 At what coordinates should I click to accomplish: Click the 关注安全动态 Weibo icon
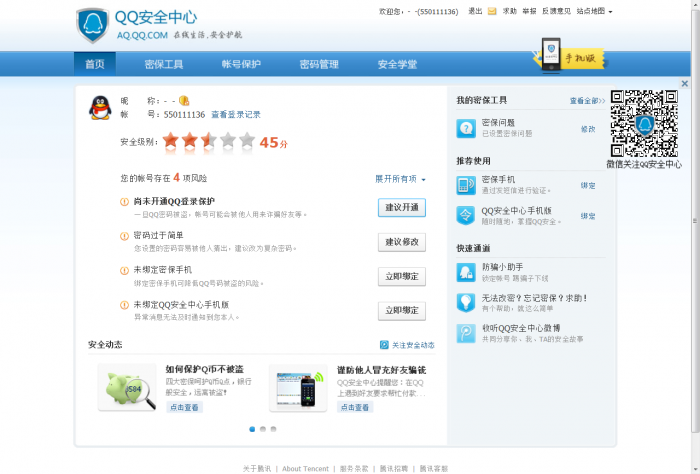384,345
